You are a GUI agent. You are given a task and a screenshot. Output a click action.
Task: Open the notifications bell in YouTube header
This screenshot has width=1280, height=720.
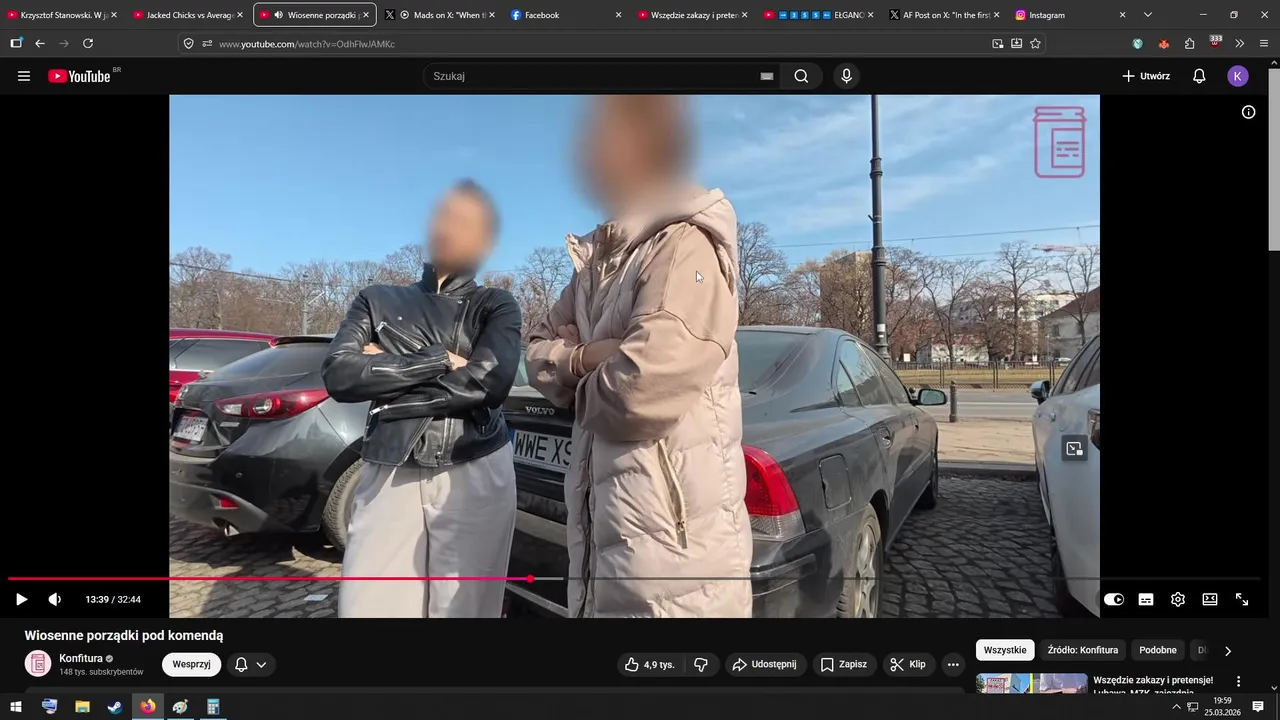coord(1199,76)
